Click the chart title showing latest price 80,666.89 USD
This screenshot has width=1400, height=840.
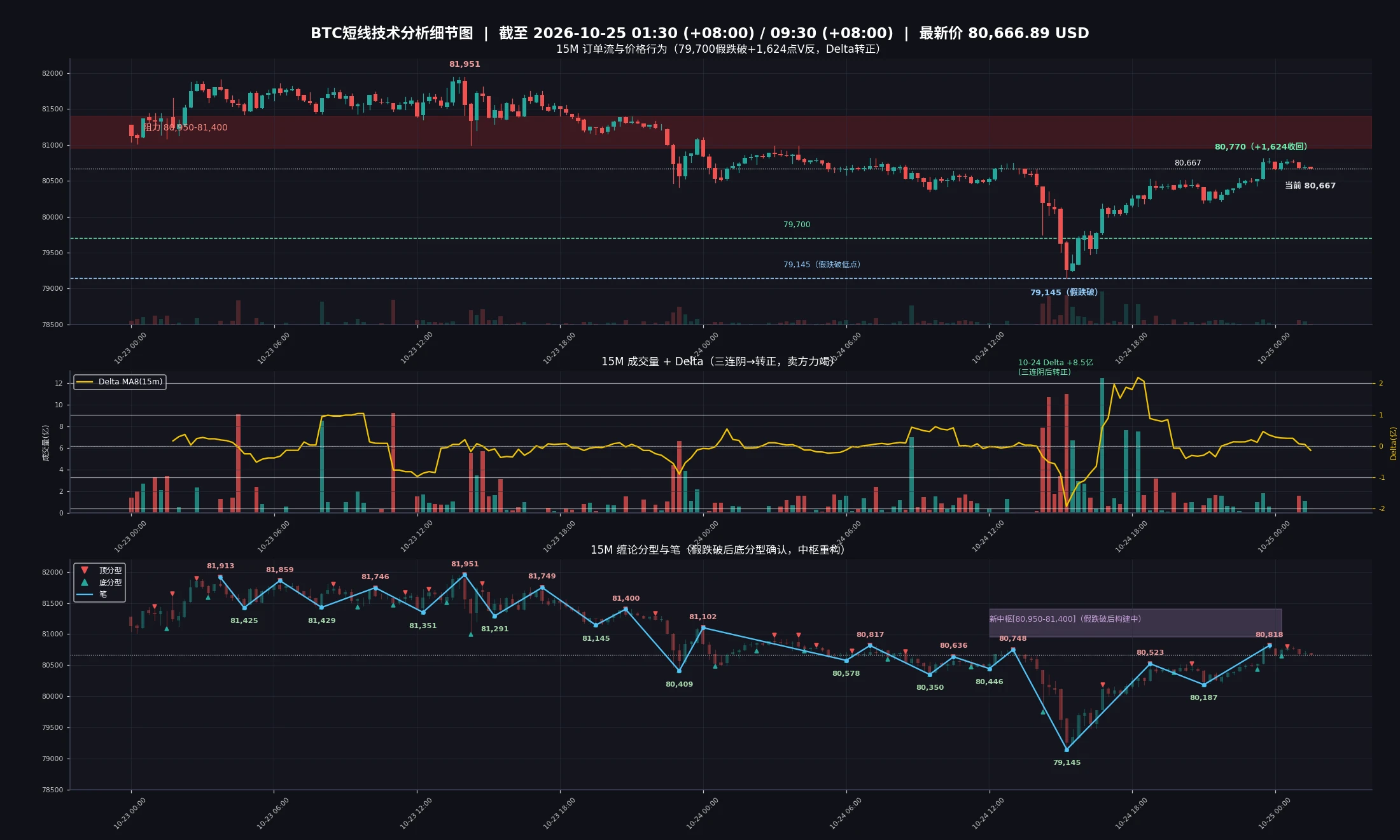(x=700, y=33)
